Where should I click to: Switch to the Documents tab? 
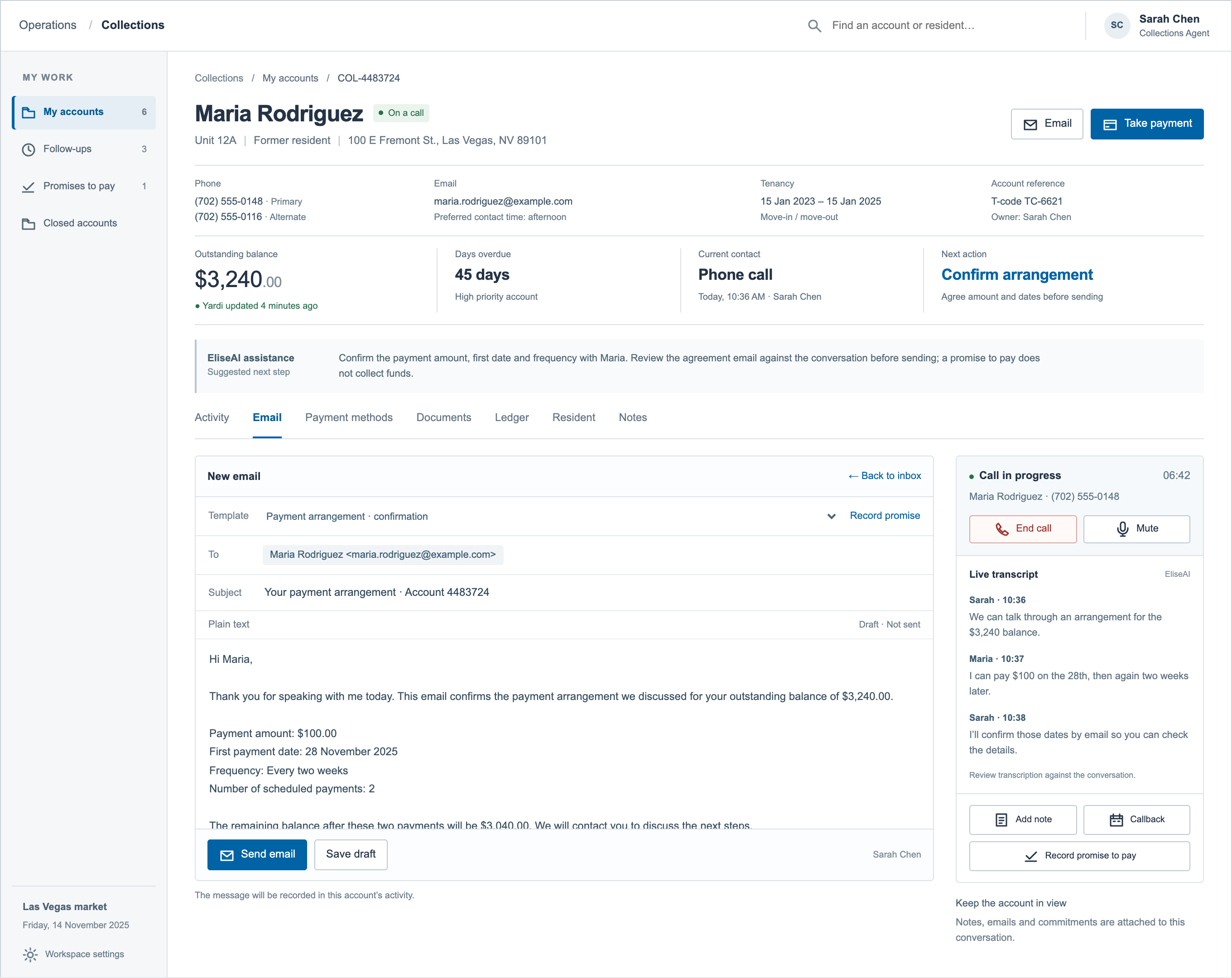(x=443, y=417)
